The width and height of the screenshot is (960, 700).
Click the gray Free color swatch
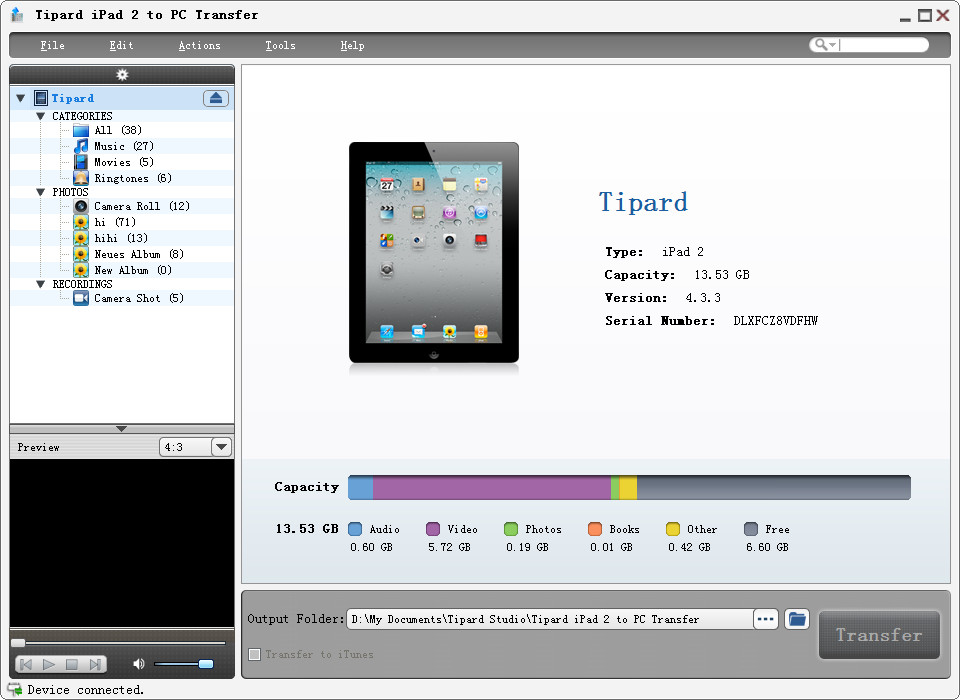751,529
